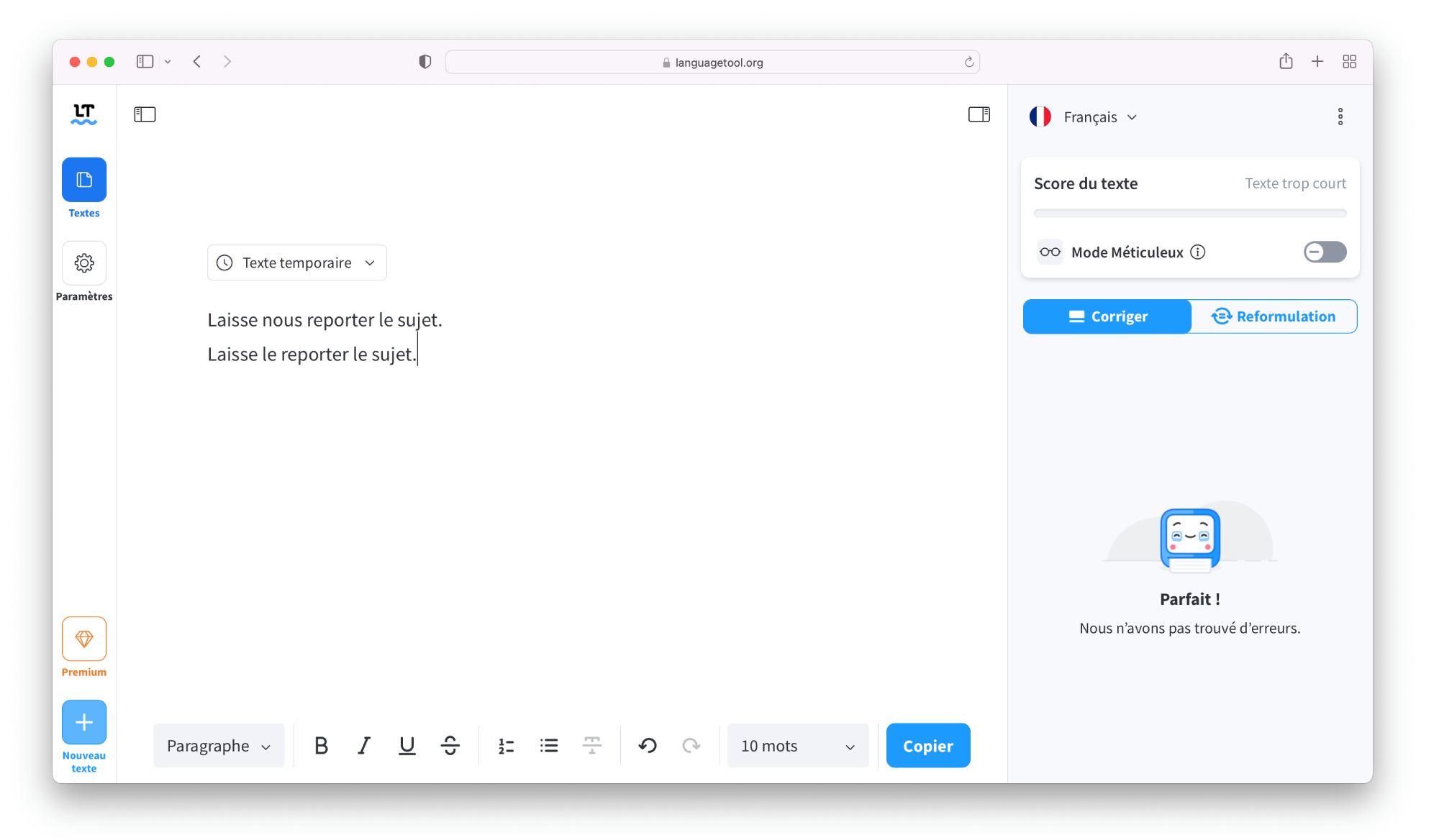Undo the last edit
Viewport: 1439px width, 840px height.
(648, 746)
